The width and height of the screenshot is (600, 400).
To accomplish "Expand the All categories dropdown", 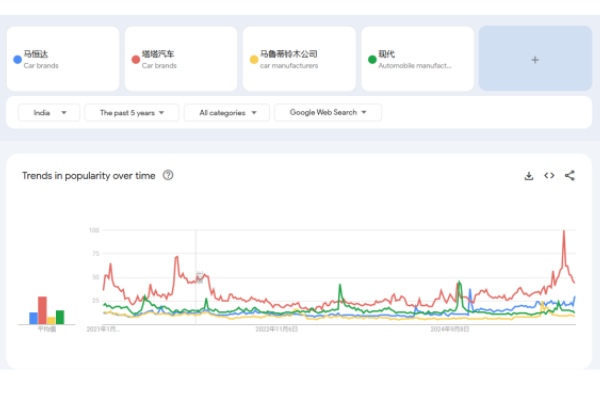I will 227,113.
